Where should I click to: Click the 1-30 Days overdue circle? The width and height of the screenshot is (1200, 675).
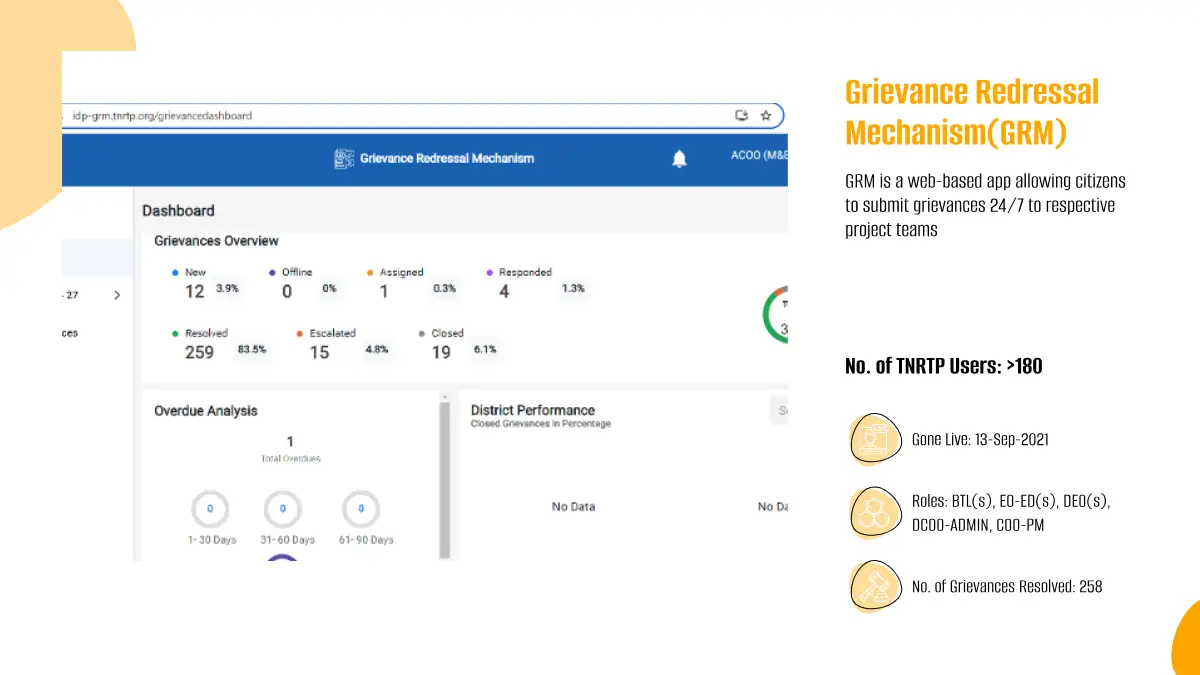click(210, 509)
